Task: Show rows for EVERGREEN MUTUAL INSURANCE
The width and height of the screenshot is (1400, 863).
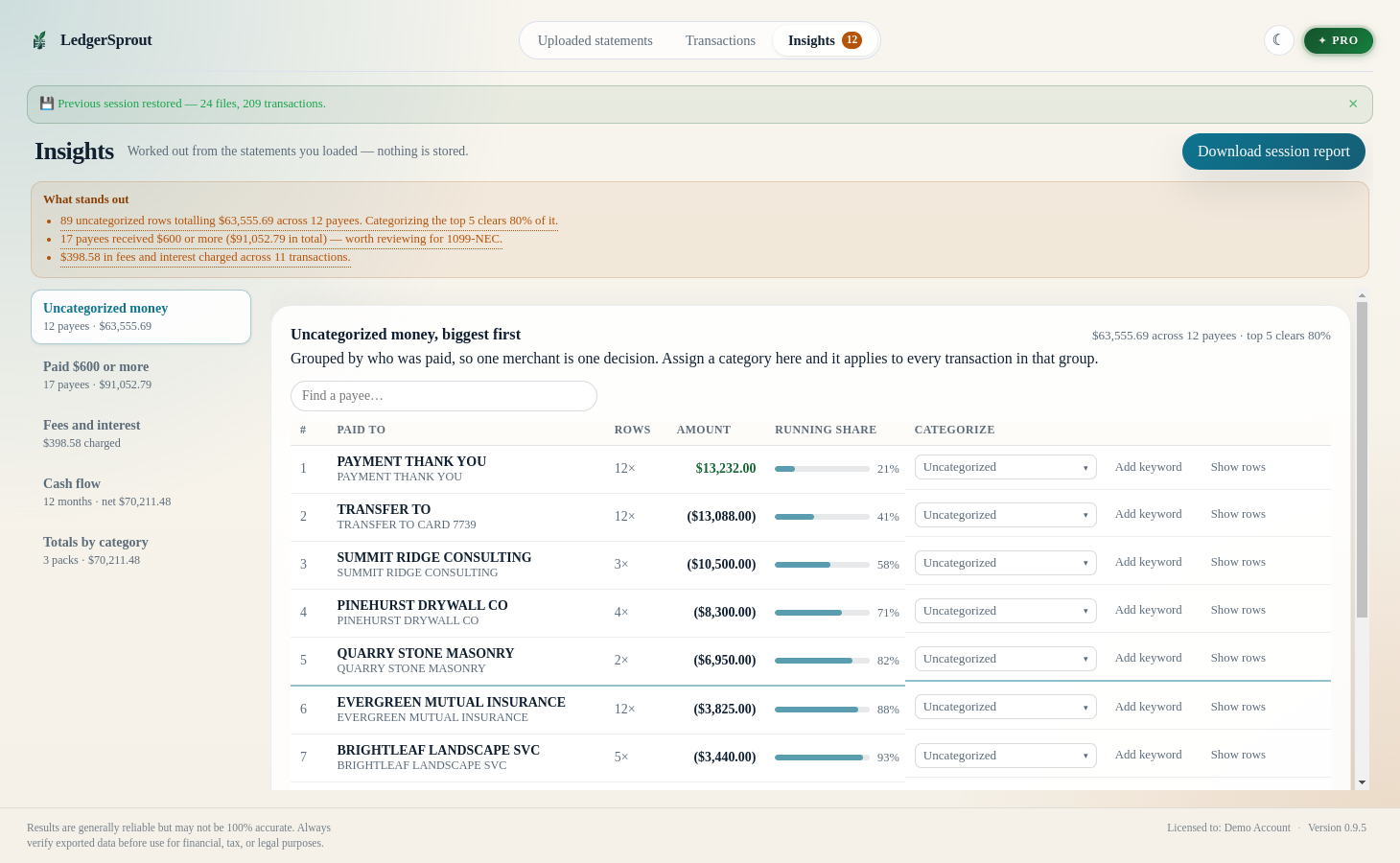Action: click(x=1238, y=707)
